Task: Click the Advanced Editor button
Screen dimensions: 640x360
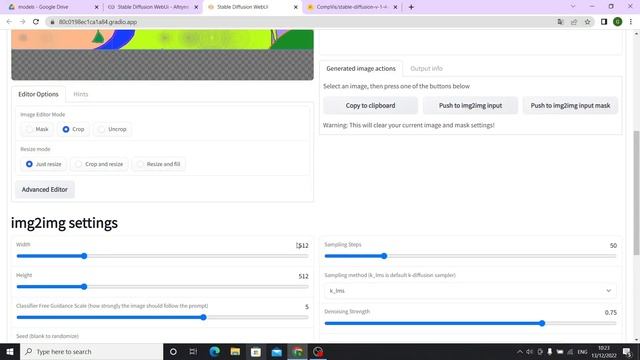Action: tap(45, 189)
